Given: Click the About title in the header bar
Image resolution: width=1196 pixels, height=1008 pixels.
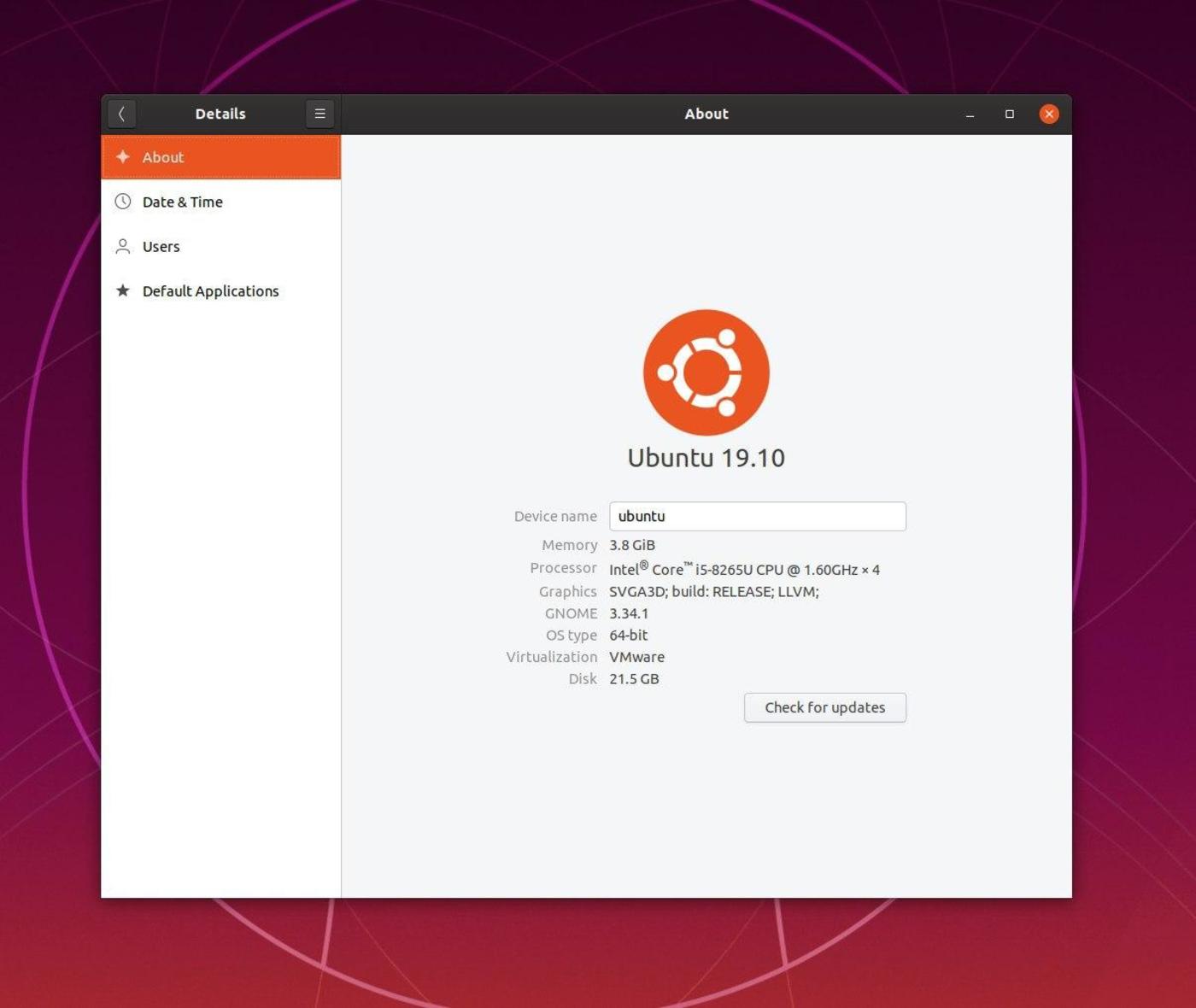Looking at the screenshot, I should 706,113.
